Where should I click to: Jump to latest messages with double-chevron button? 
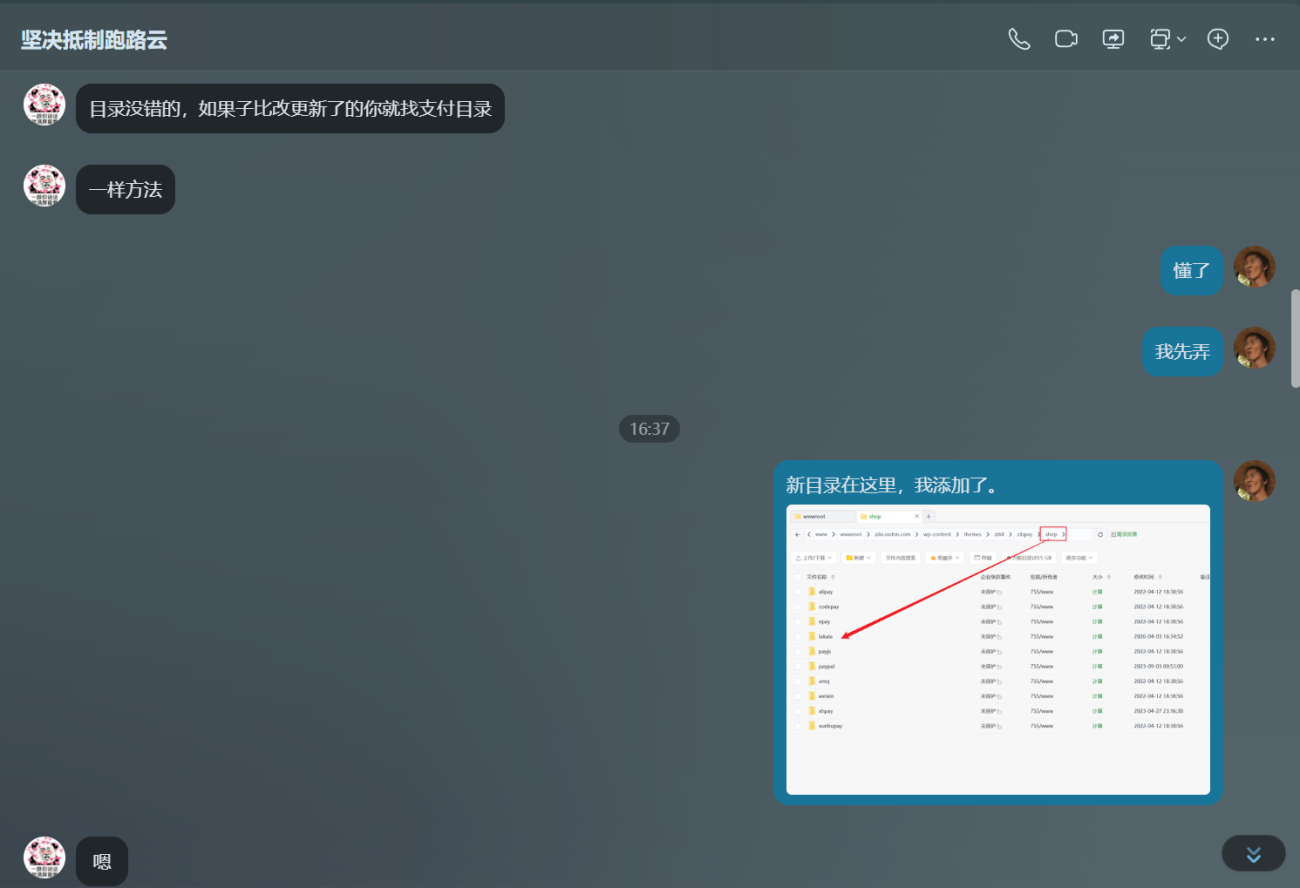pyautogui.click(x=1253, y=854)
